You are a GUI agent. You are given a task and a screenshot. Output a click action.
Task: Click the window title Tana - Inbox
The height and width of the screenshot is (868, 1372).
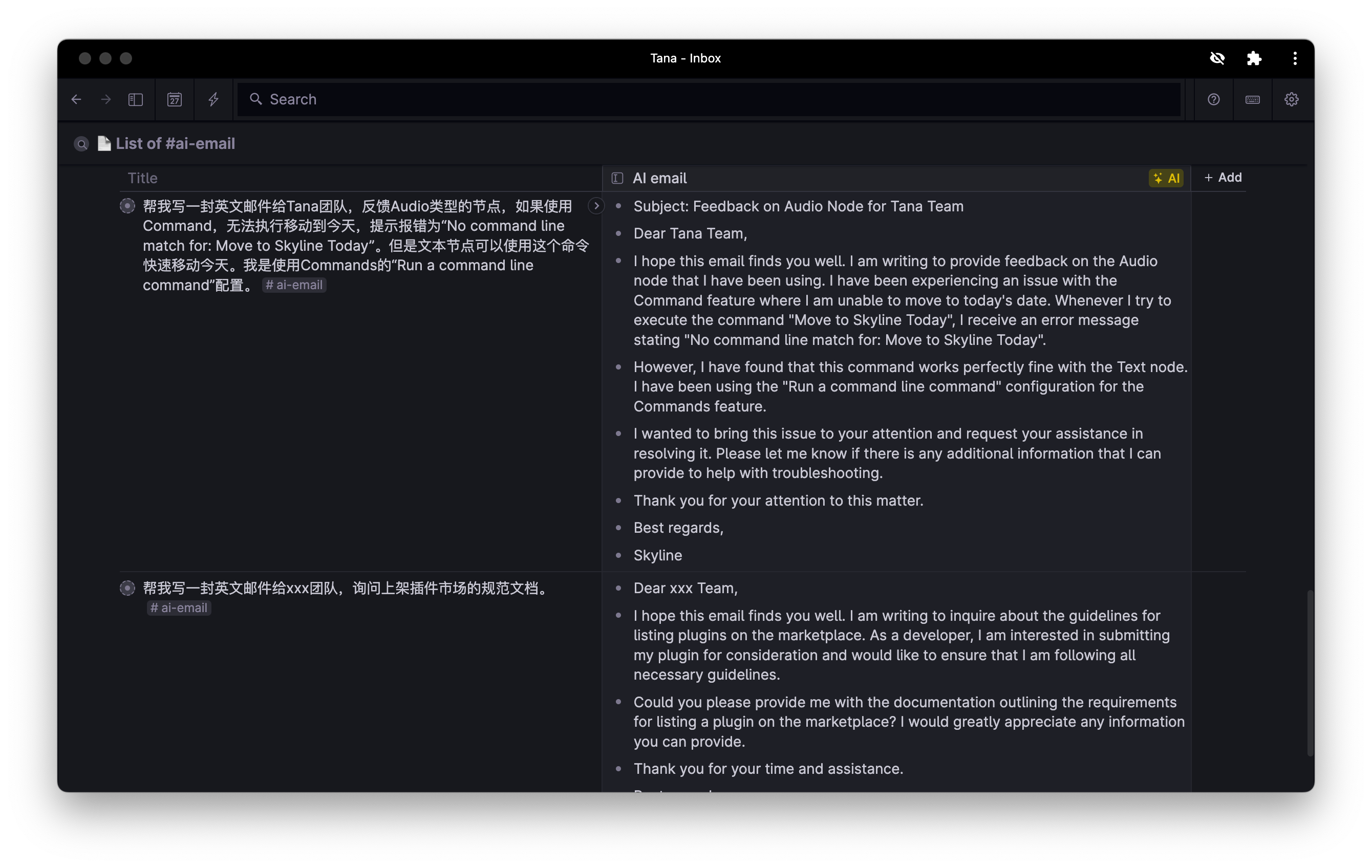685,58
